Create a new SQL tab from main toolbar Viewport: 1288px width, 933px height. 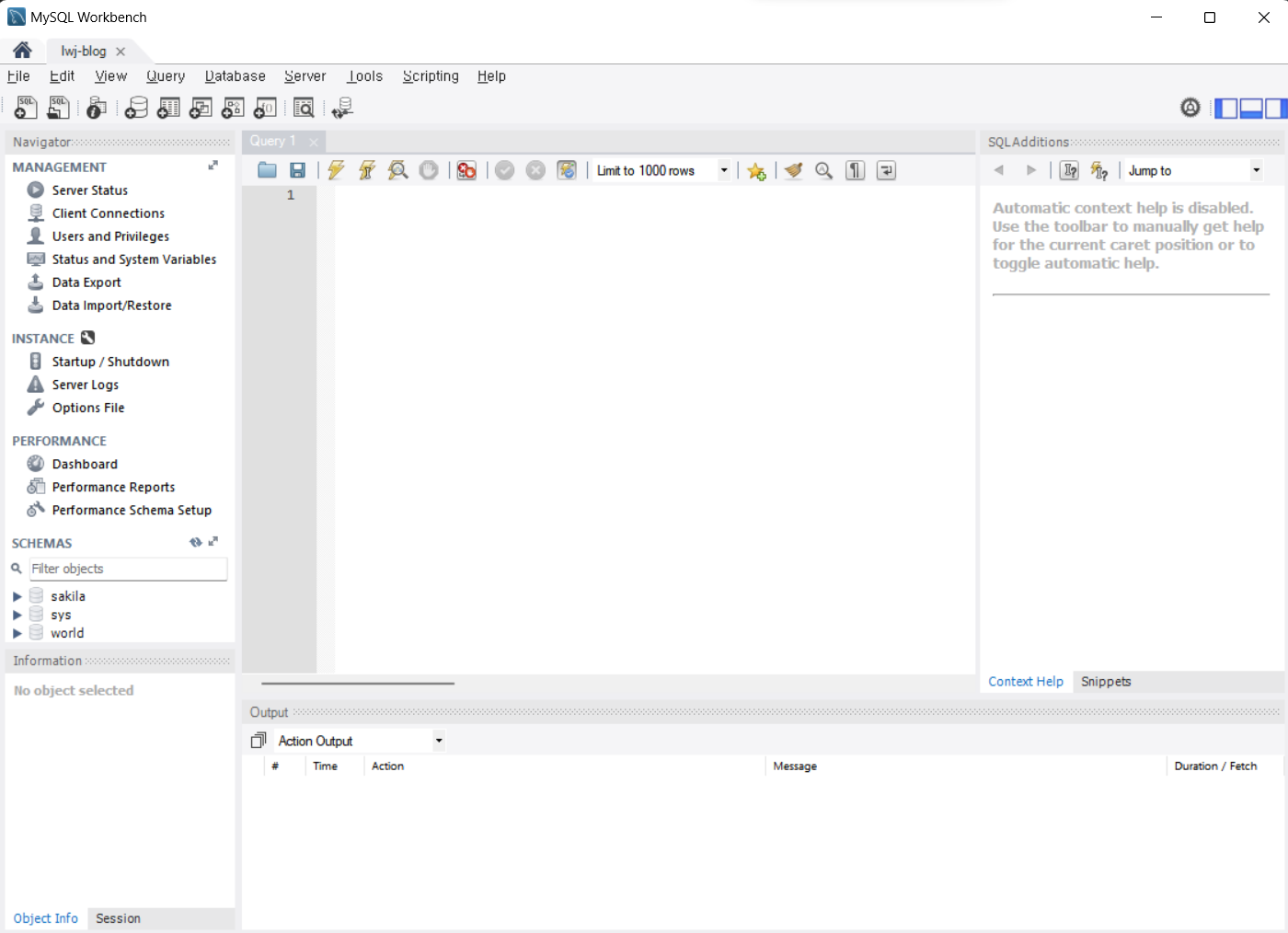coord(26,108)
